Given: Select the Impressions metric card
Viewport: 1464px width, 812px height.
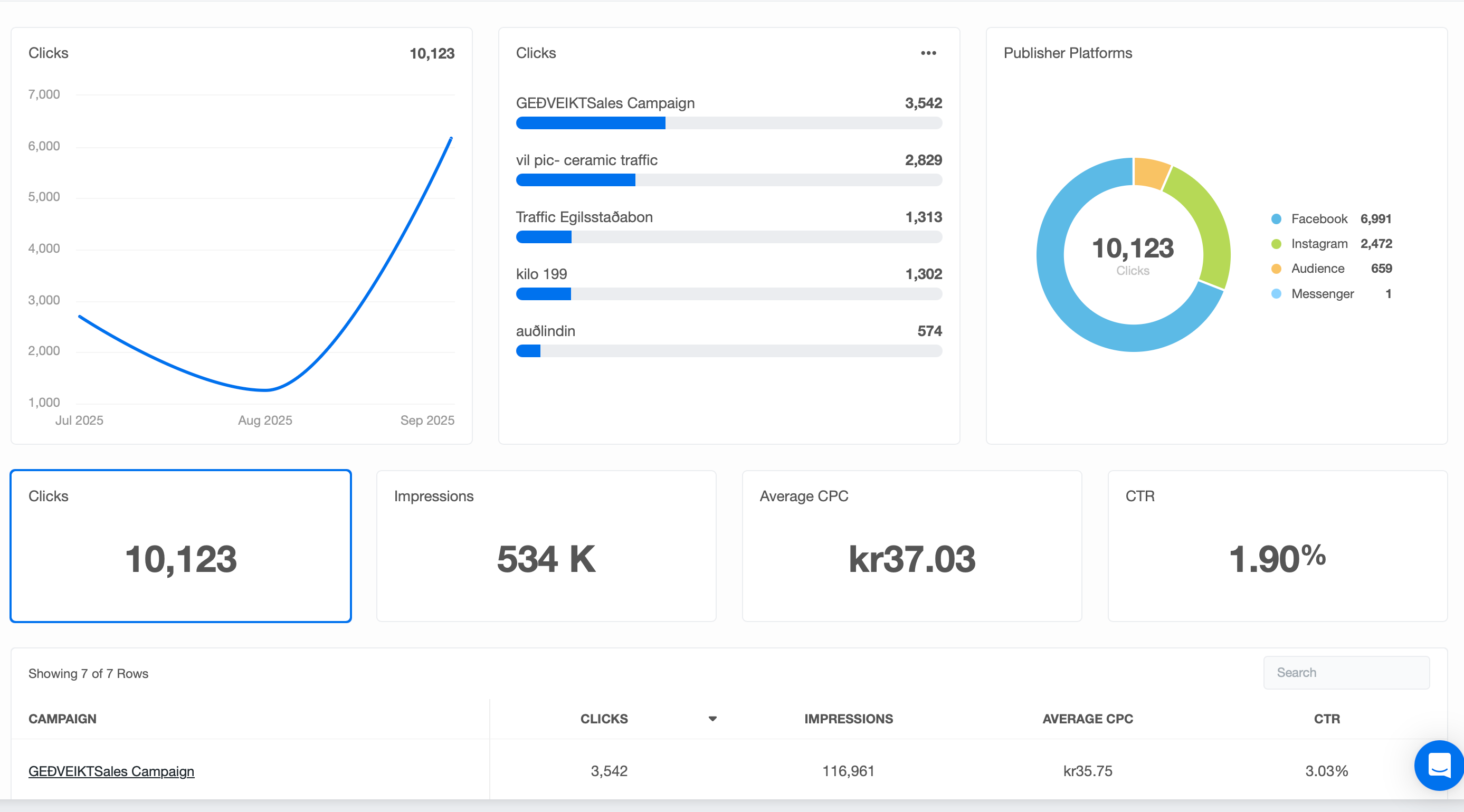Looking at the screenshot, I should (x=546, y=546).
